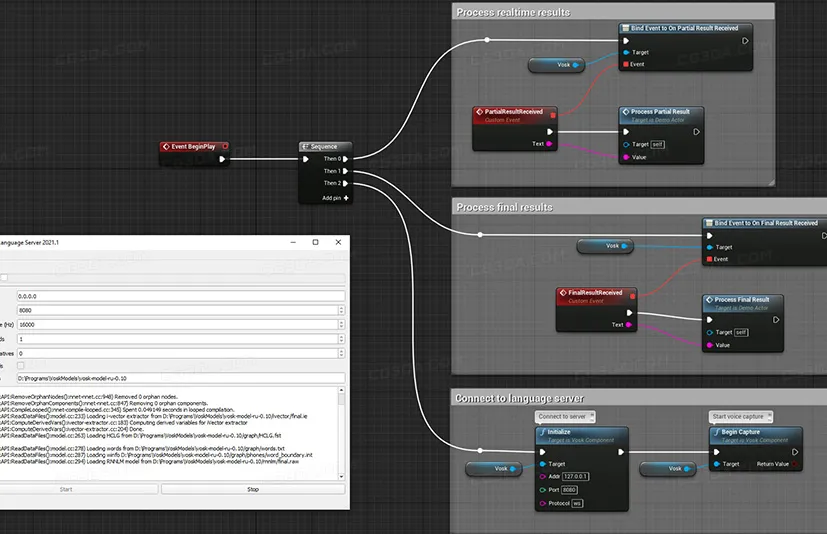
Task: Step the 8080 port spinner in server window
Action: (x=341, y=310)
